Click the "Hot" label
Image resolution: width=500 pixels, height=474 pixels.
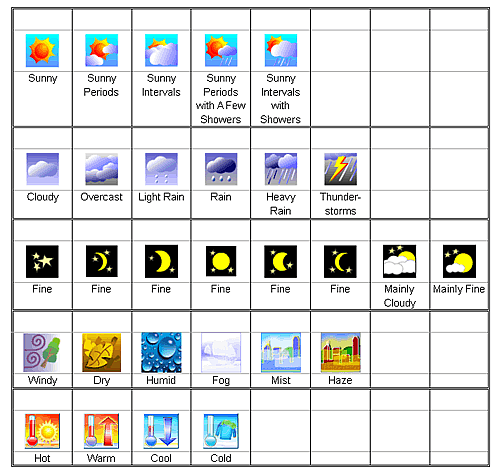[x=42, y=459]
